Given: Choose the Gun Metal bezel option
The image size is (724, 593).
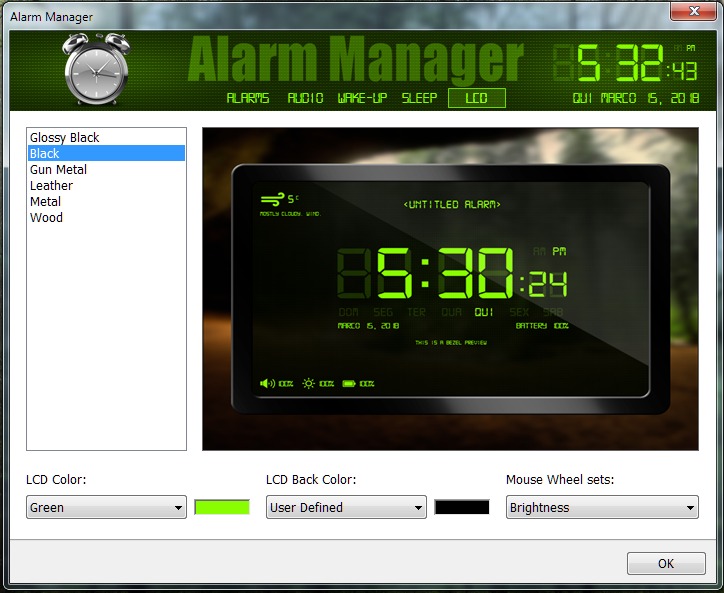Looking at the screenshot, I should 58,169.
